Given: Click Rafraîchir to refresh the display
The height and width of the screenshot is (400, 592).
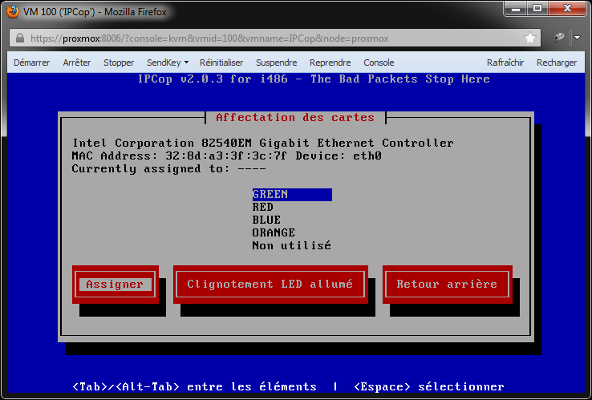Looking at the screenshot, I should pyautogui.click(x=505, y=63).
